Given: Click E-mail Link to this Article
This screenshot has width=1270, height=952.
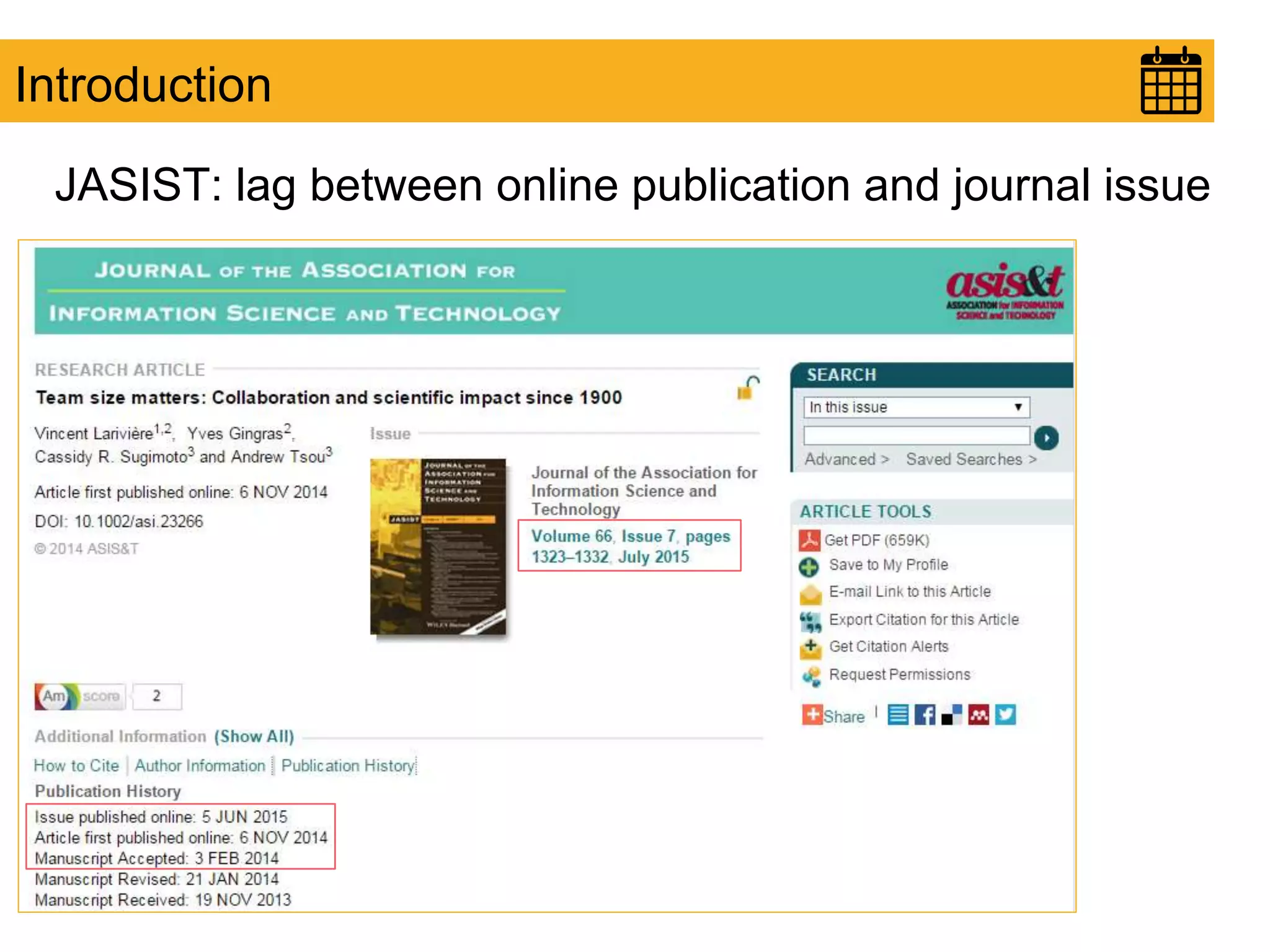Looking at the screenshot, I should coord(910,592).
